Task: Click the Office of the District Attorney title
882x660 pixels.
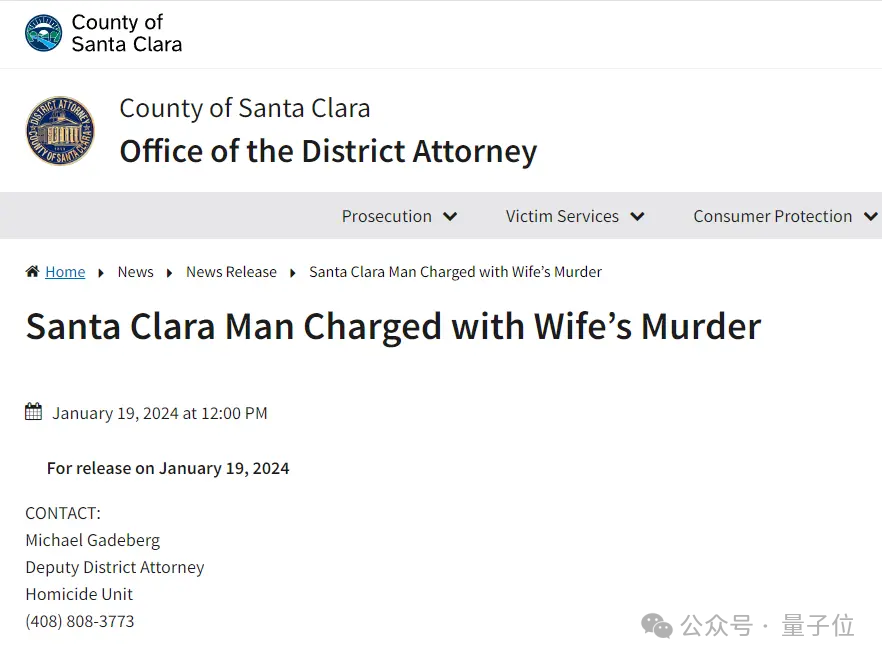Action: click(x=328, y=151)
